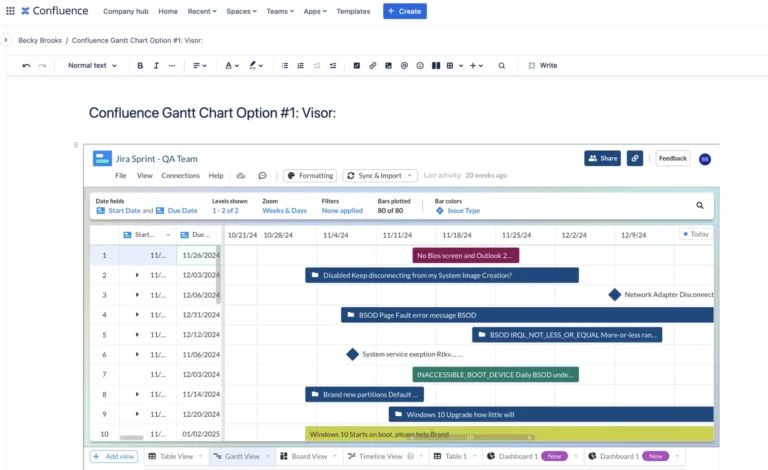Open the text color dropdown
Screen dimensions: 768x470
(x=232, y=66)
